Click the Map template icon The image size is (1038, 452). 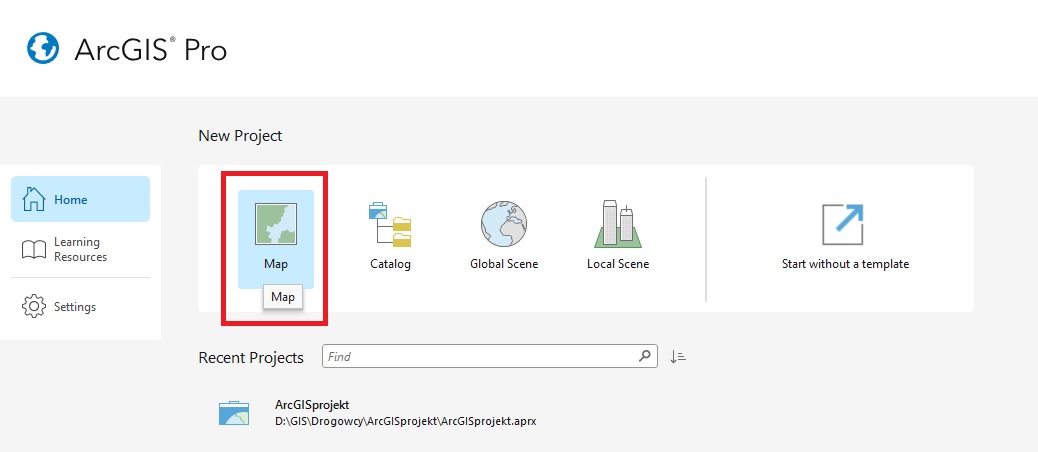[276, 224]
